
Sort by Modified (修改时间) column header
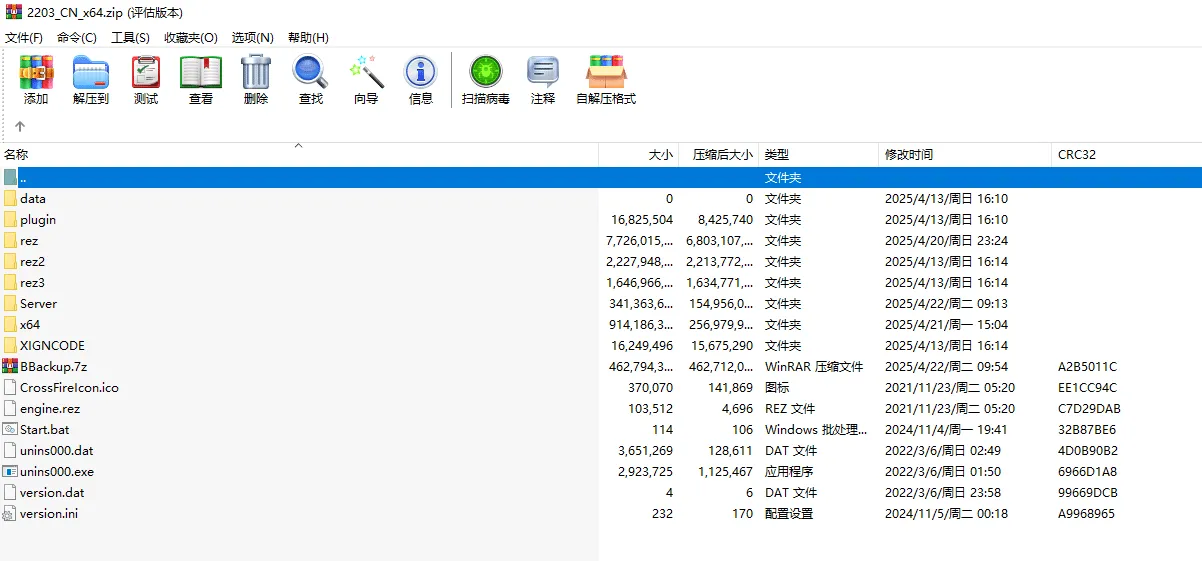(965, 154)
